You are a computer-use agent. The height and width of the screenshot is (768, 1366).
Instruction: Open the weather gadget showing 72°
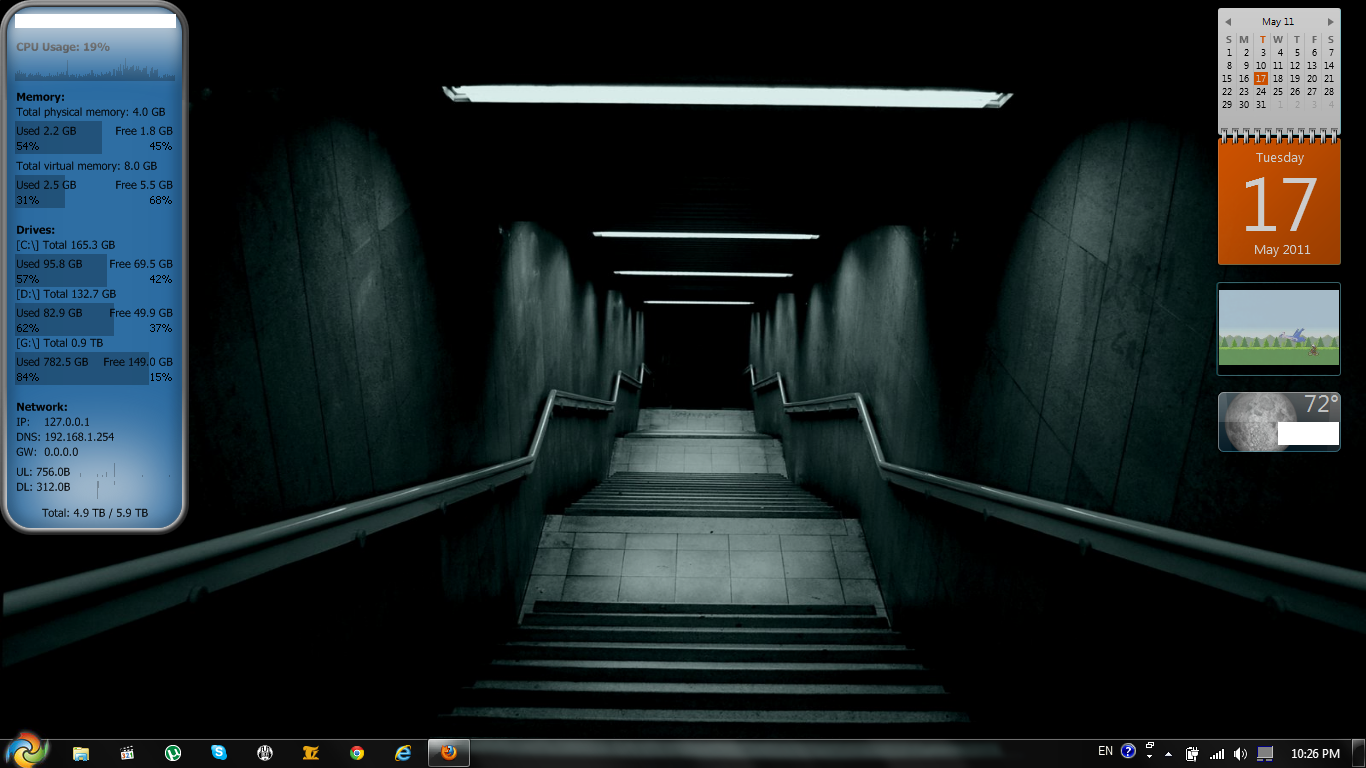tap(1279, 421)
